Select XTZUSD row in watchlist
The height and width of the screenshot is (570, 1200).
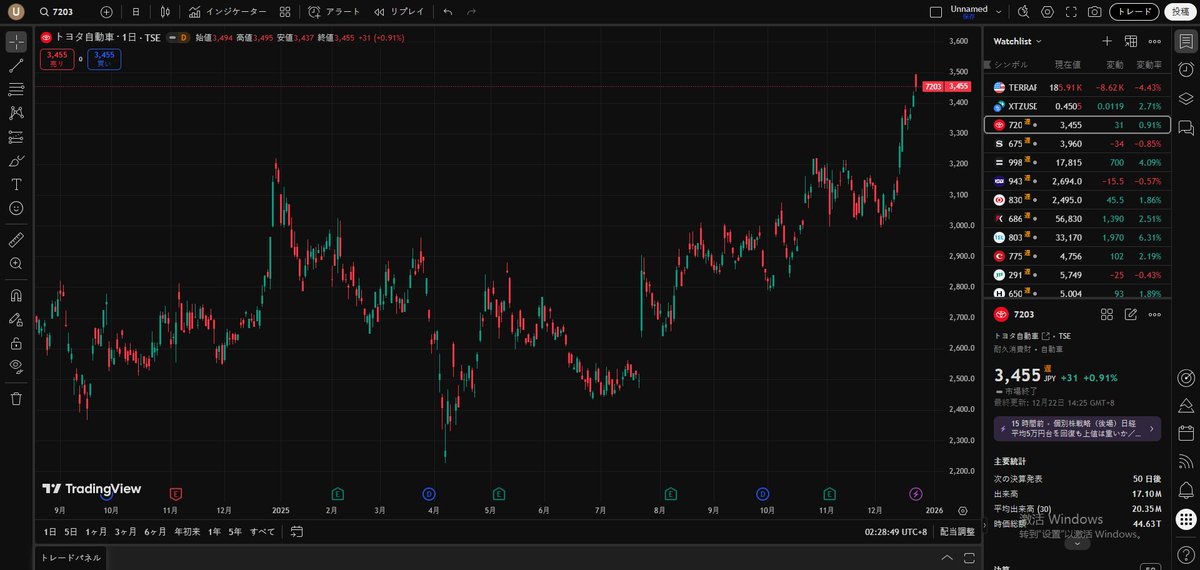[1077, 106]
